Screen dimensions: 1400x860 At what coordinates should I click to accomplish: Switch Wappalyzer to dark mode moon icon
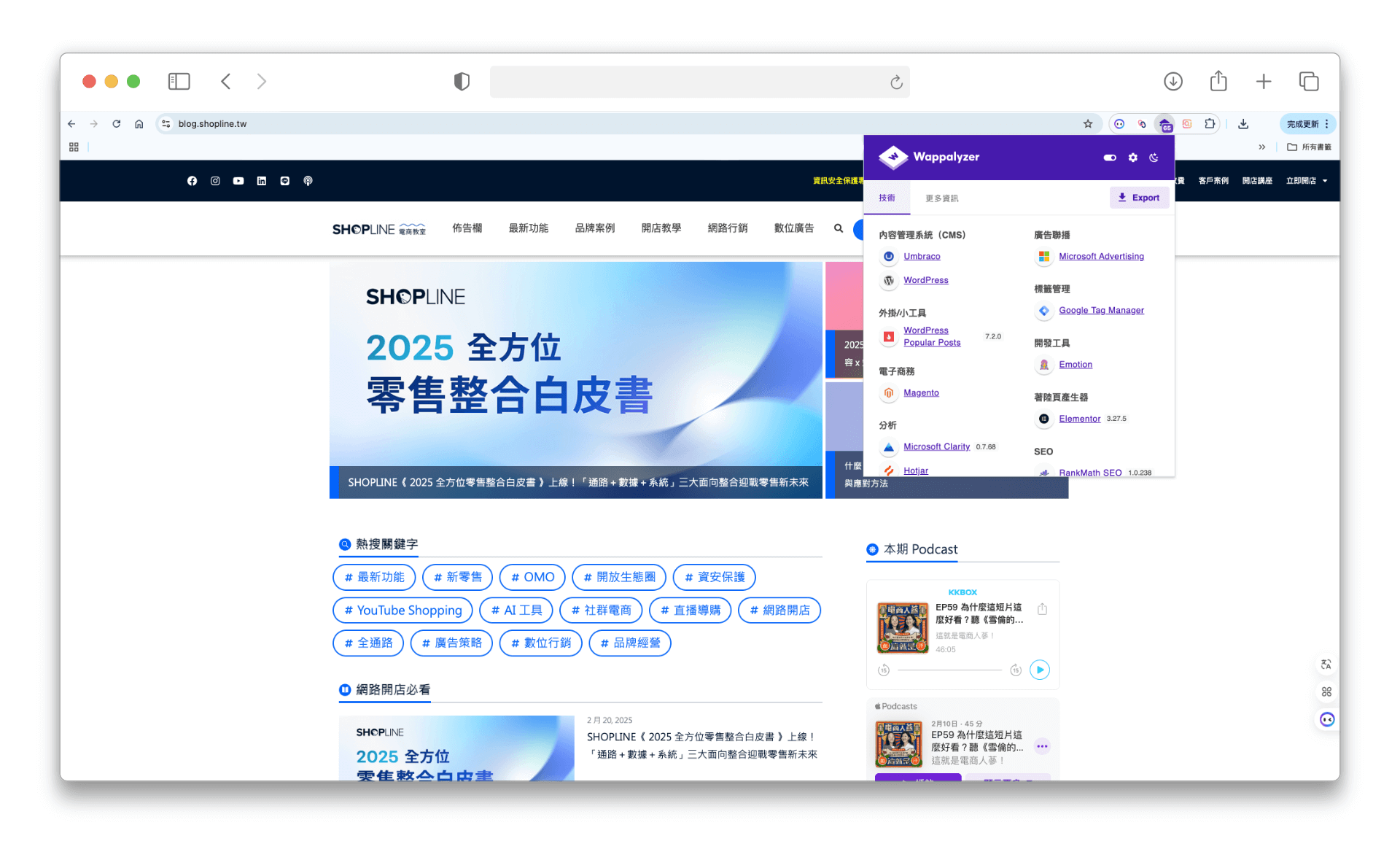click(x=1154, y=158)
